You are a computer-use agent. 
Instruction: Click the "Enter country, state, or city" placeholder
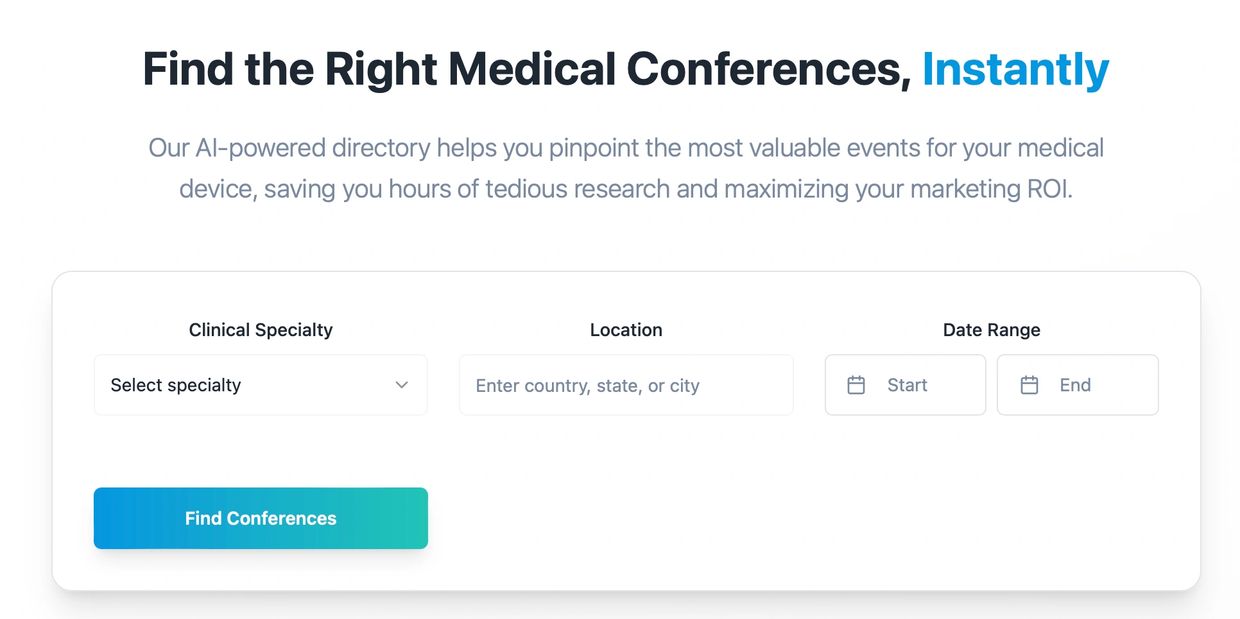587,386
